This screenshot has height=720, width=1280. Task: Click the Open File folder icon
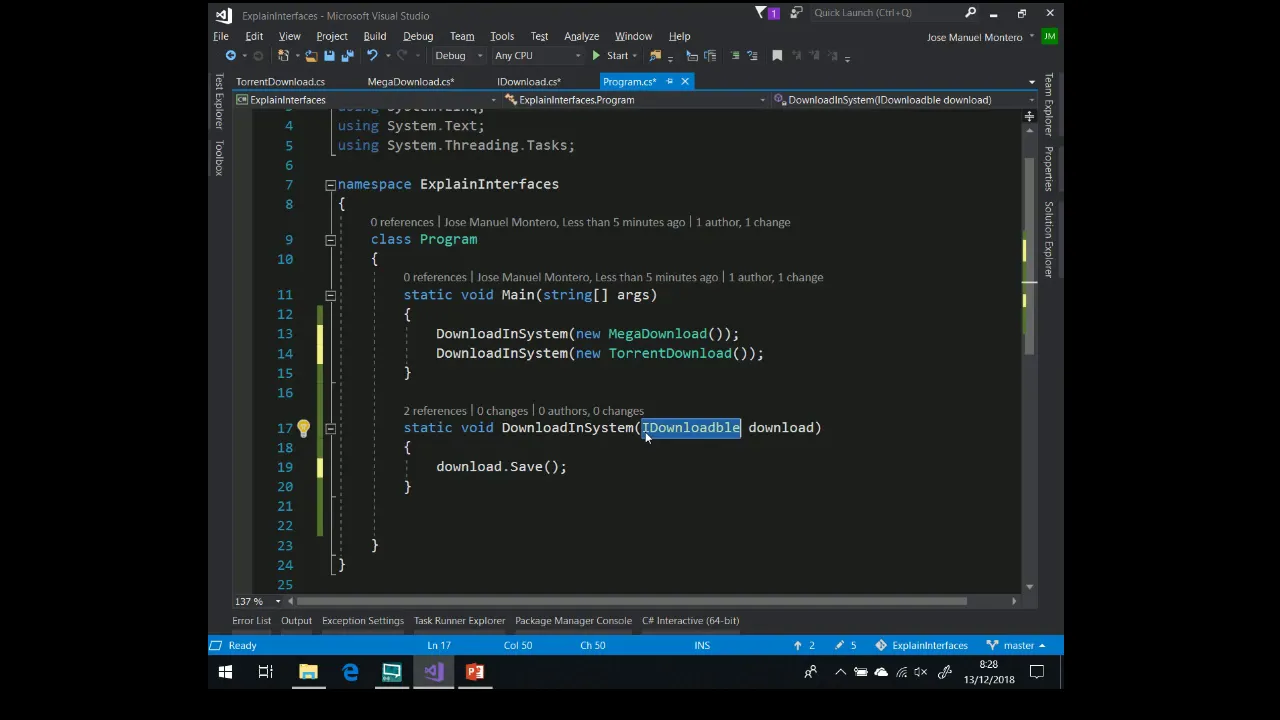click(x=311, y=55)
